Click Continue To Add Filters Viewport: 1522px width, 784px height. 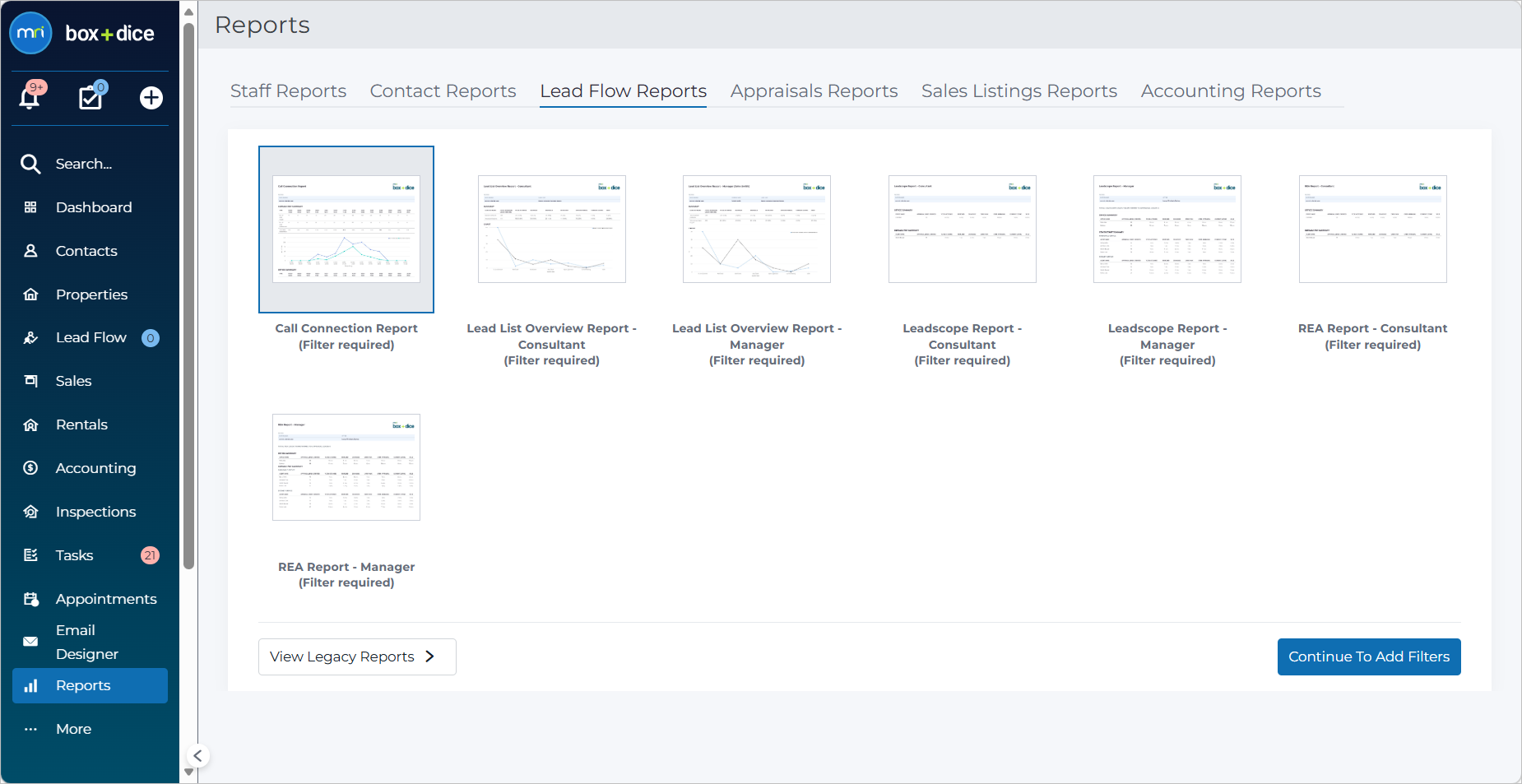[x=1369, y=656]
